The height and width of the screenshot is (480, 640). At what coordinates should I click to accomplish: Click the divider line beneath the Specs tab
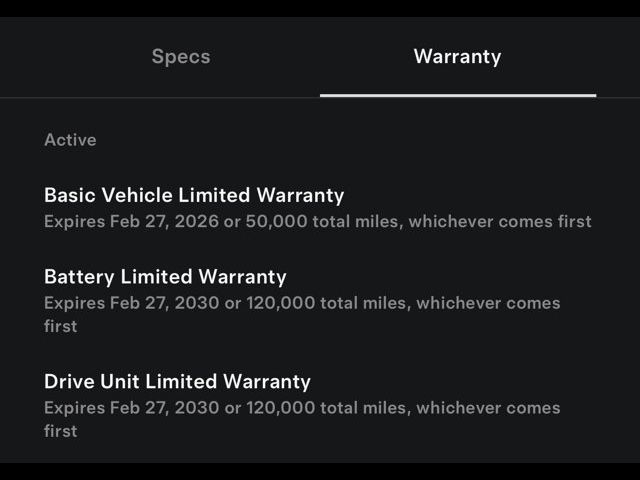181,97
